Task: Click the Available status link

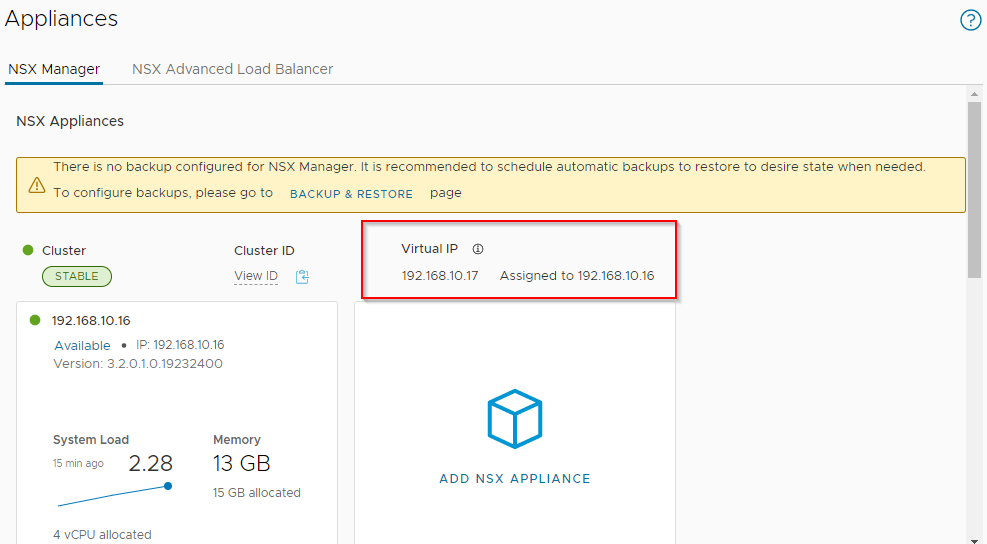Action: pyautogui.click(x=82, y=345)
